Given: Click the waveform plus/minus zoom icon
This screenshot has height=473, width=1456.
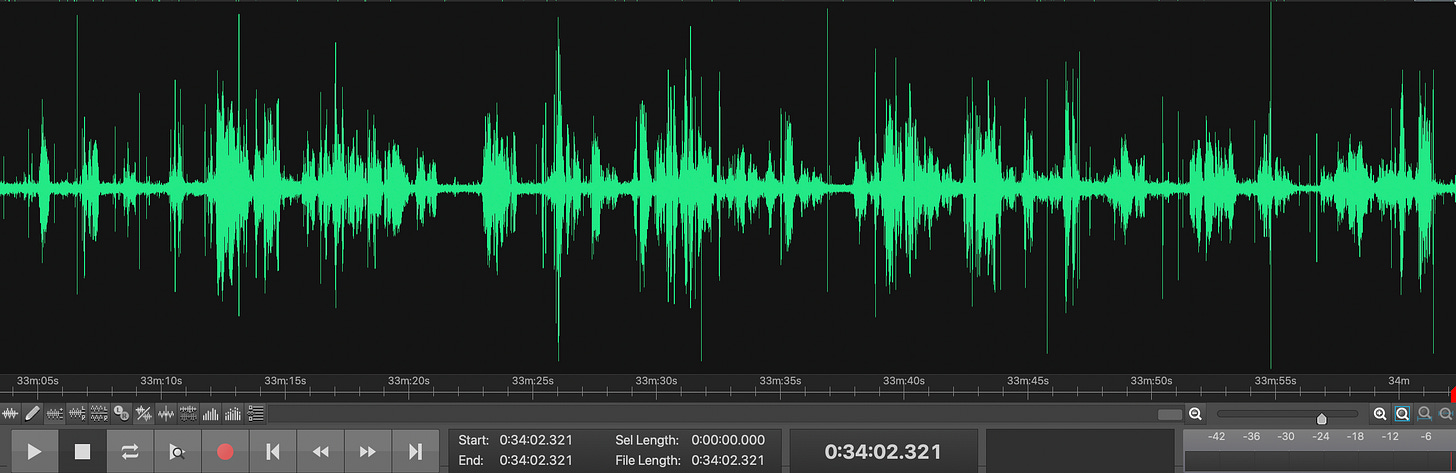Looking at the screenshot, I should pyautogui.click(x=55, y=413).
